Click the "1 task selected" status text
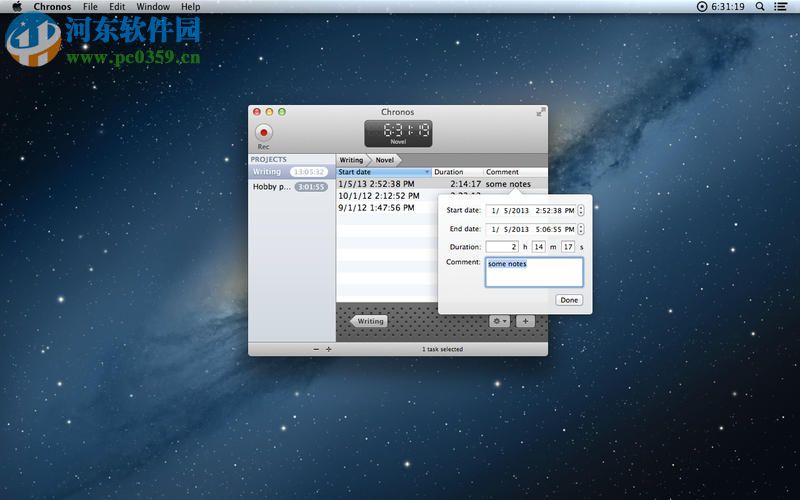 (442, 349)
